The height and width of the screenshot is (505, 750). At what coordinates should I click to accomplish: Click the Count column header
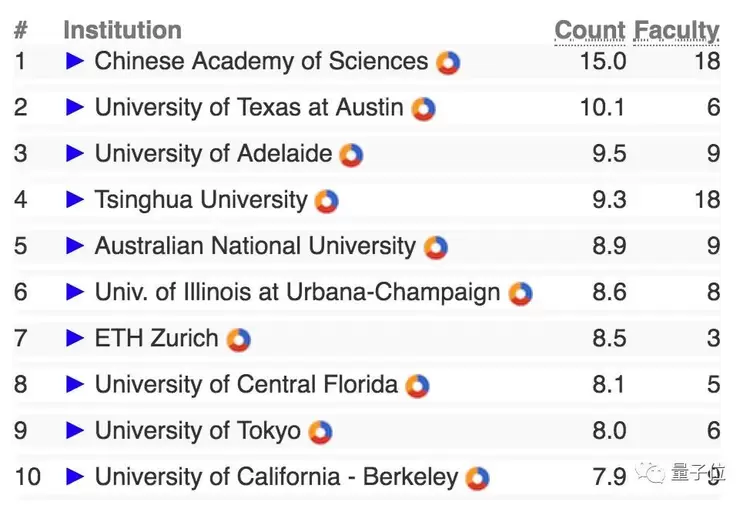click(590, 31)
